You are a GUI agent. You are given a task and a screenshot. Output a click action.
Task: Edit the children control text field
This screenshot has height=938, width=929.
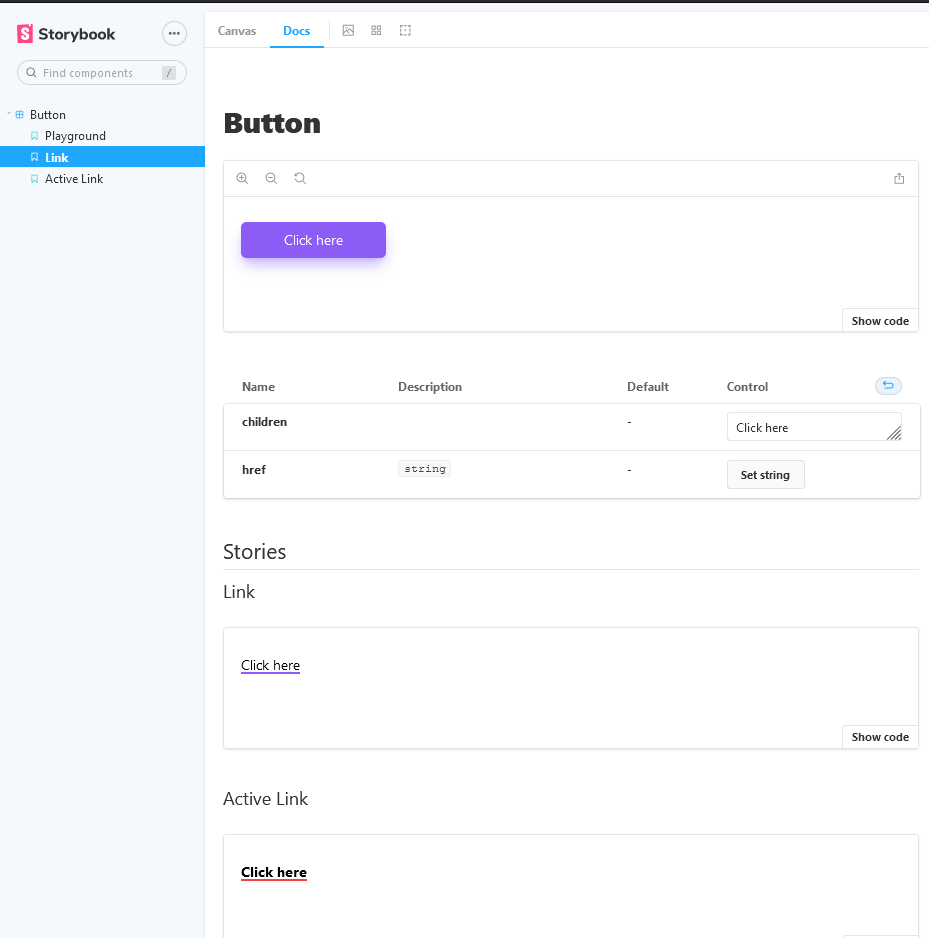[x=814, y=427]
